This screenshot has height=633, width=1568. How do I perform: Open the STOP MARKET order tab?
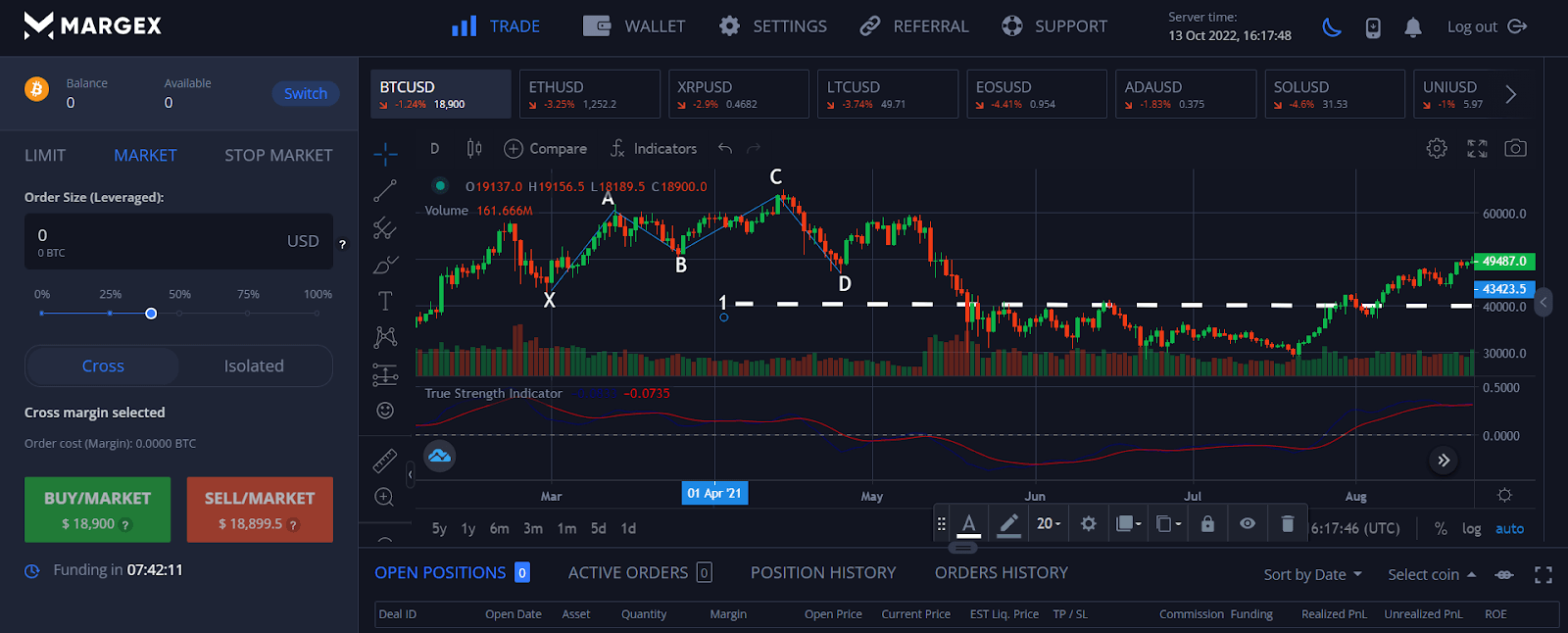click(x=278, y=155)
